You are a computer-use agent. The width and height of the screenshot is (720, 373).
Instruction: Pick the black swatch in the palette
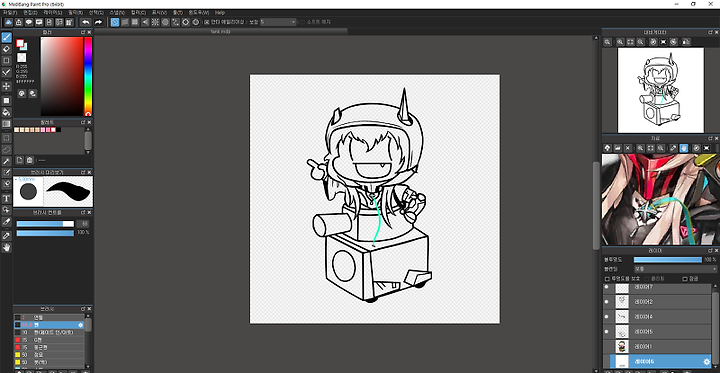click(x=59, y=130)
